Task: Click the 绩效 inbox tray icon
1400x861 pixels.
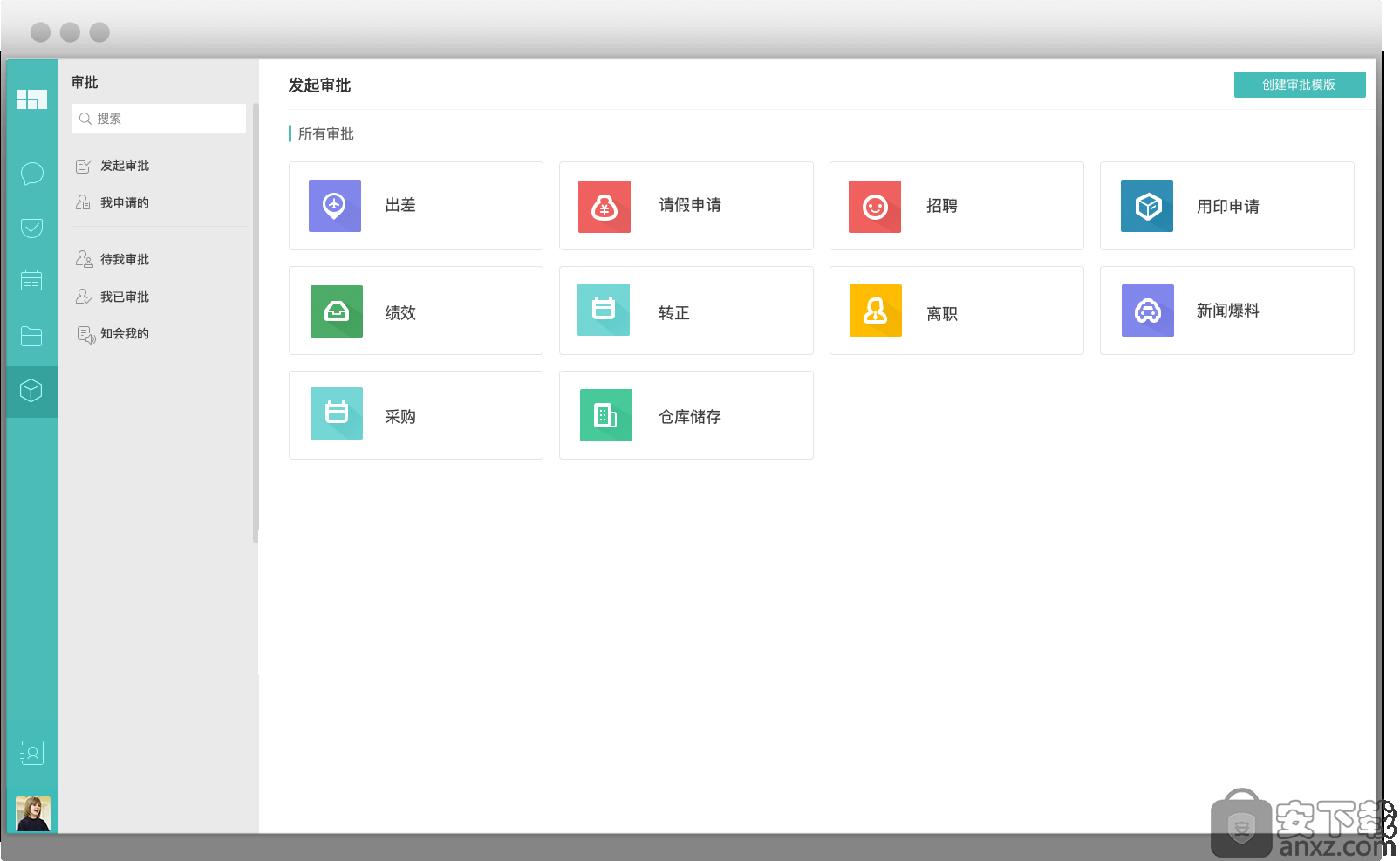Action: coord(337,311)
